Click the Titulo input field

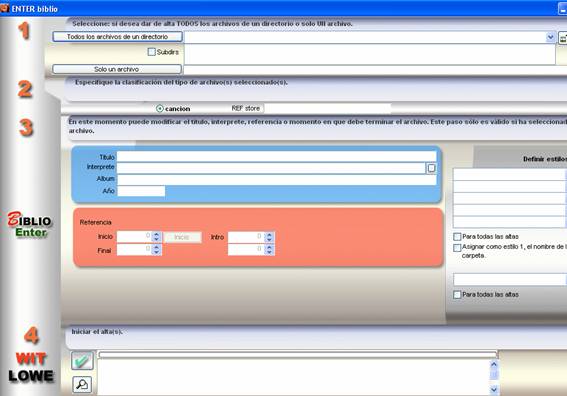pyautogui.click(x=277, y=157)
